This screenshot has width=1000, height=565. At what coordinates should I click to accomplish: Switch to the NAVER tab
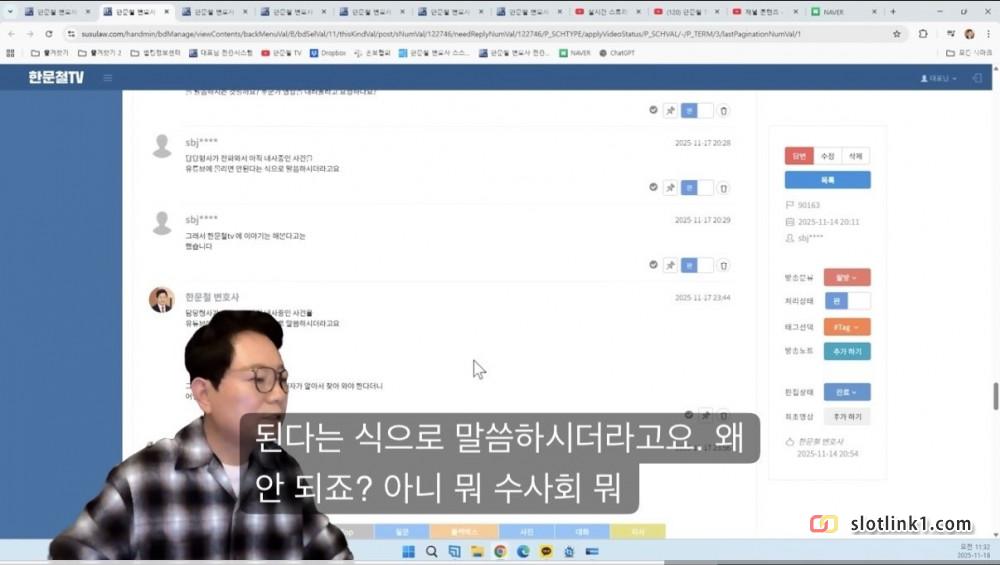click(x=844, y=11)
